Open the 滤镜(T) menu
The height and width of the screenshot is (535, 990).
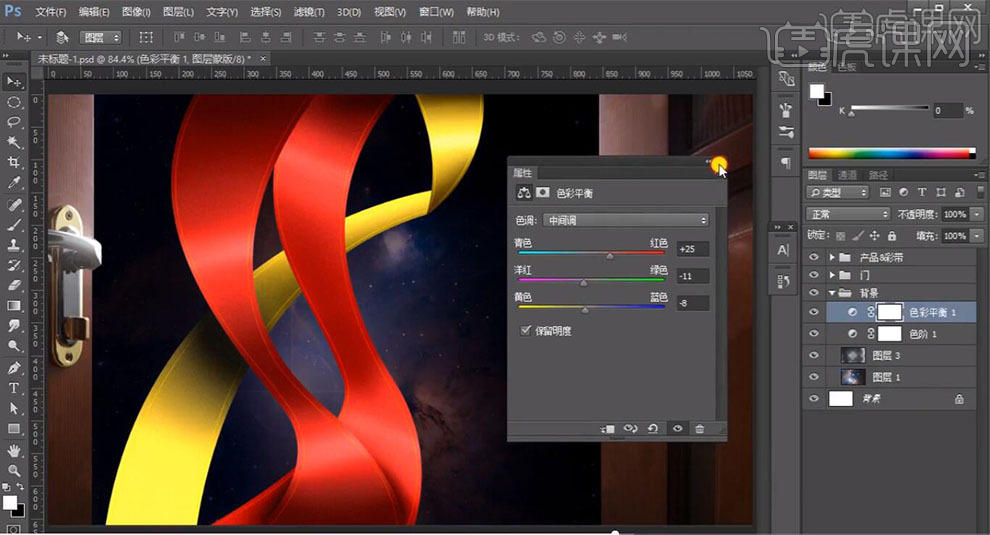(x=309, y=12)
